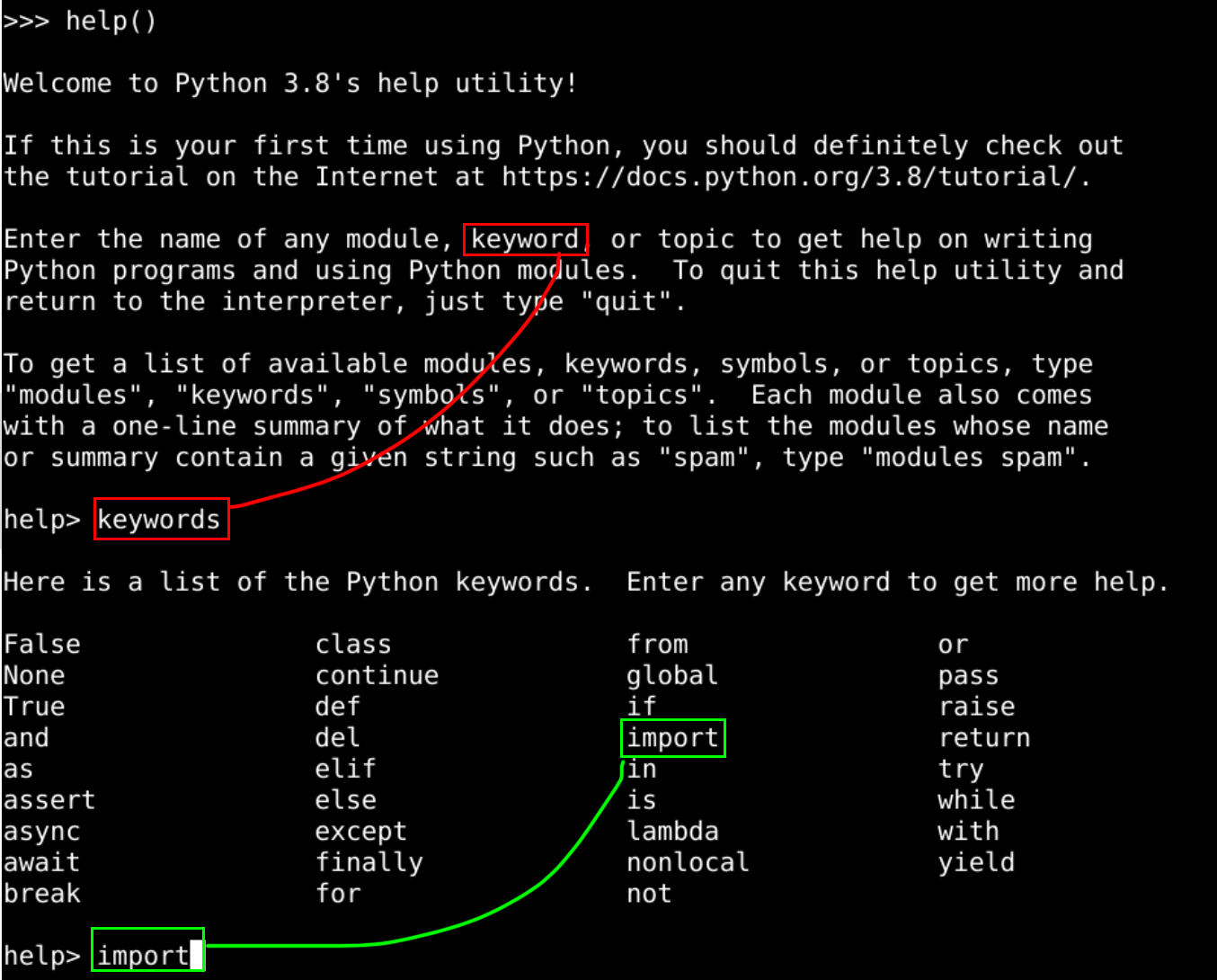This screenshot has height=980, width=1217.
Task: Click the keyword "False" in the list
Action: (42, 644)
